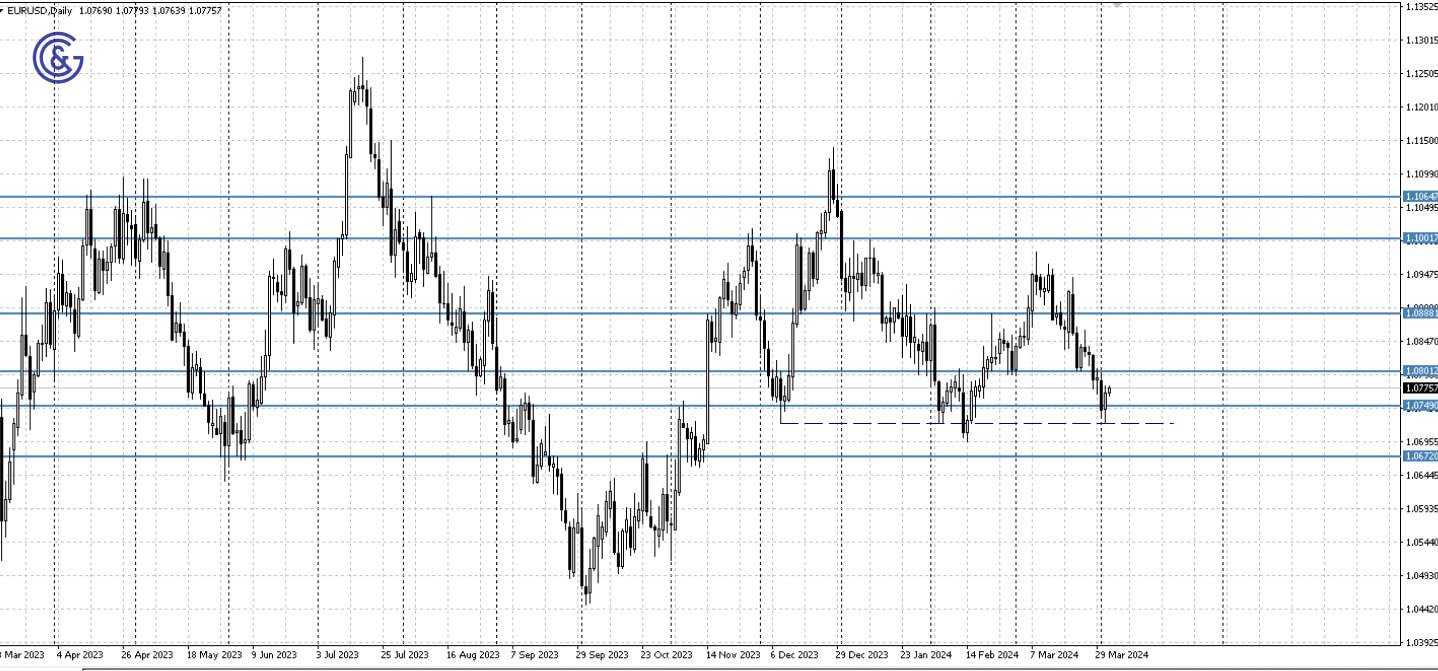Click the 1.08012 price level tag
Viewport: 1438px width, 671px height.
tap(1416, 373)
